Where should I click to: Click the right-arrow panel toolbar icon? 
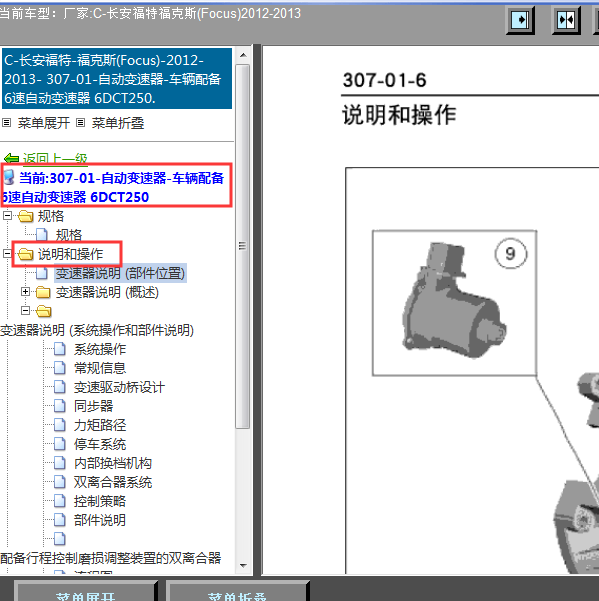pyautogui.click(x=520, y=20)
